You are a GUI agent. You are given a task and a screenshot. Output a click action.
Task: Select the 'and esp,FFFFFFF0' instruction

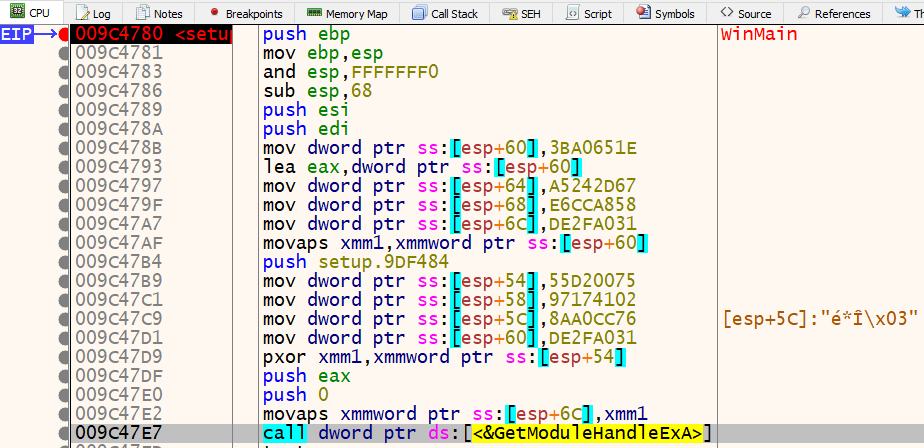coord(351,73)
